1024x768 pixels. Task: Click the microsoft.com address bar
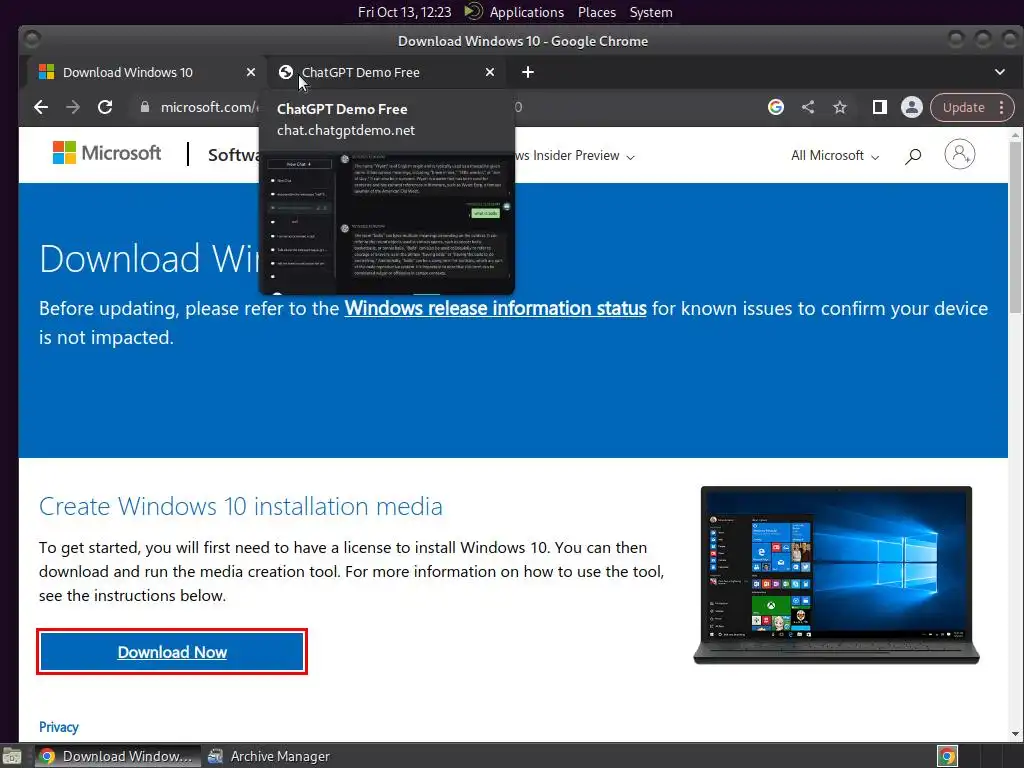pos(209,107)
